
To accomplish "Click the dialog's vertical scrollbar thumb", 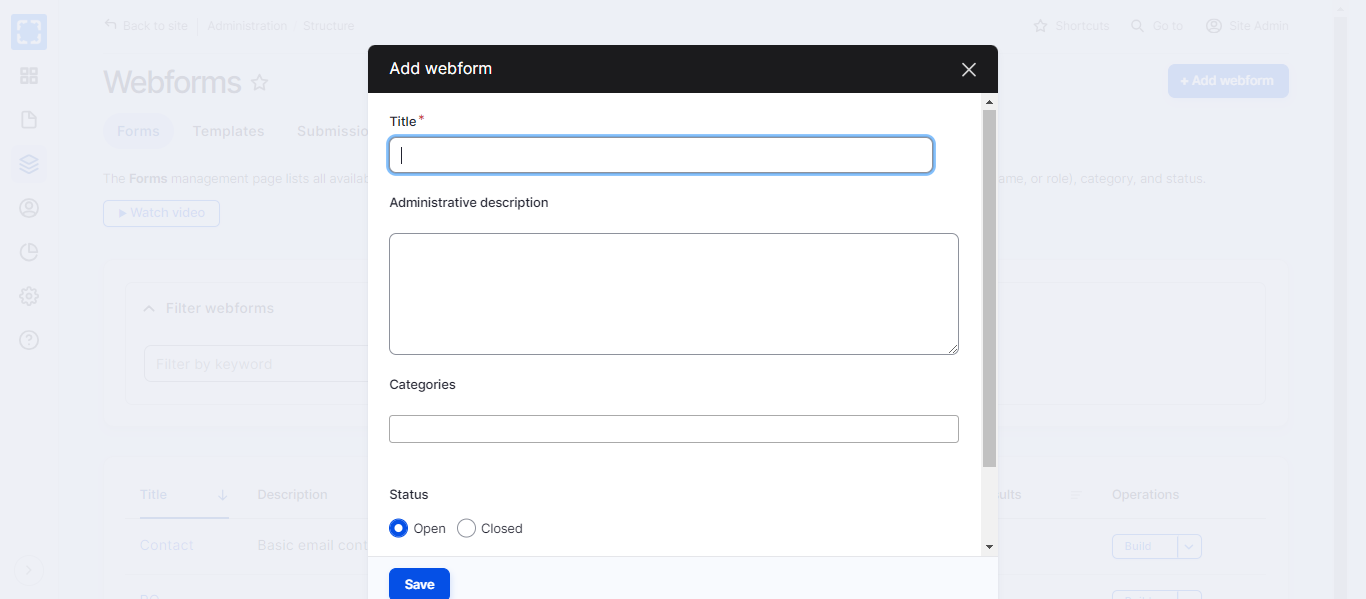I will (989, 288).
